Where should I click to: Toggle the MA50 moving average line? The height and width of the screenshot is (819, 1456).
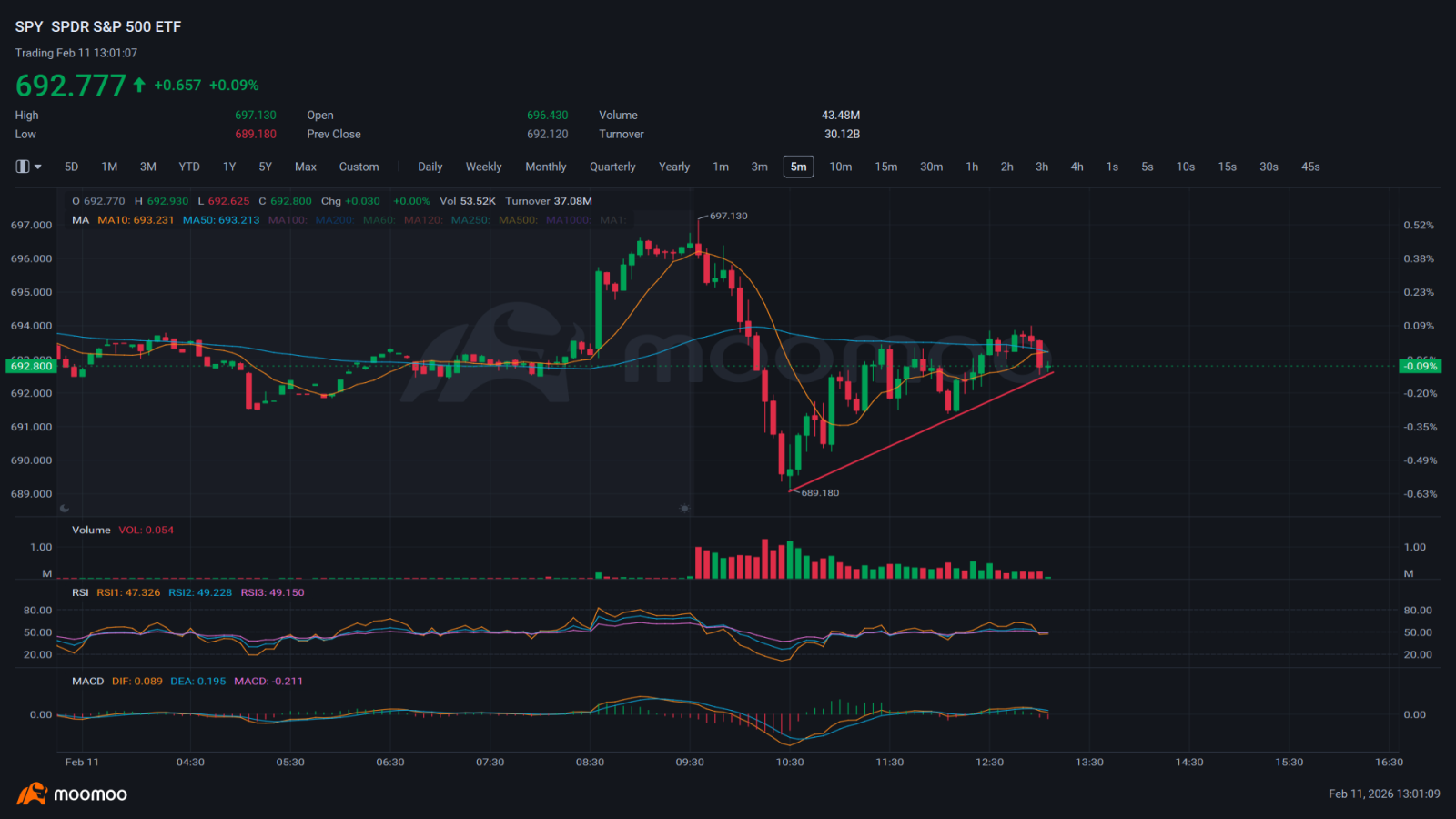(x=221, y=220)
